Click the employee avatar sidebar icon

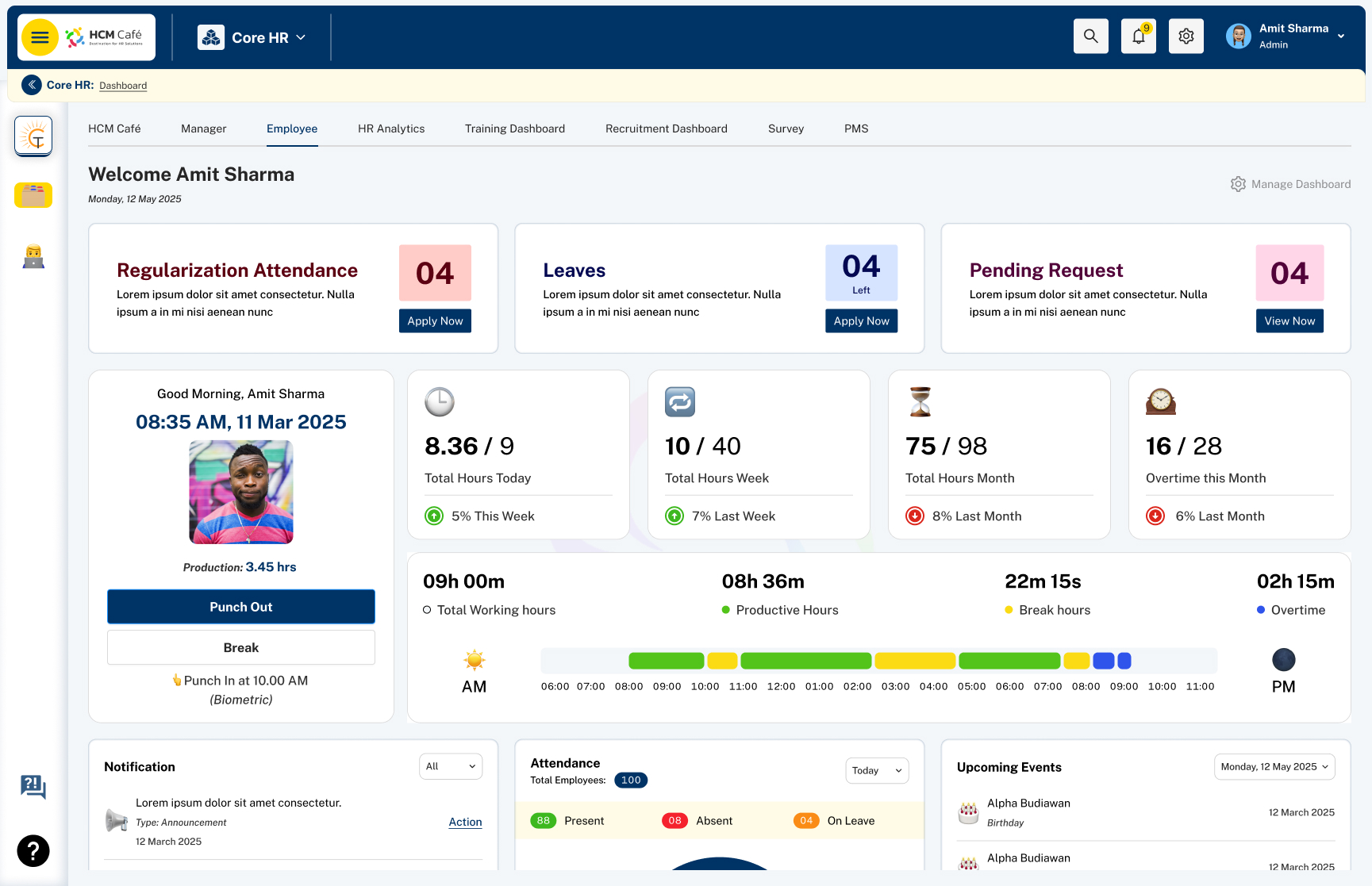pos(33,257)
